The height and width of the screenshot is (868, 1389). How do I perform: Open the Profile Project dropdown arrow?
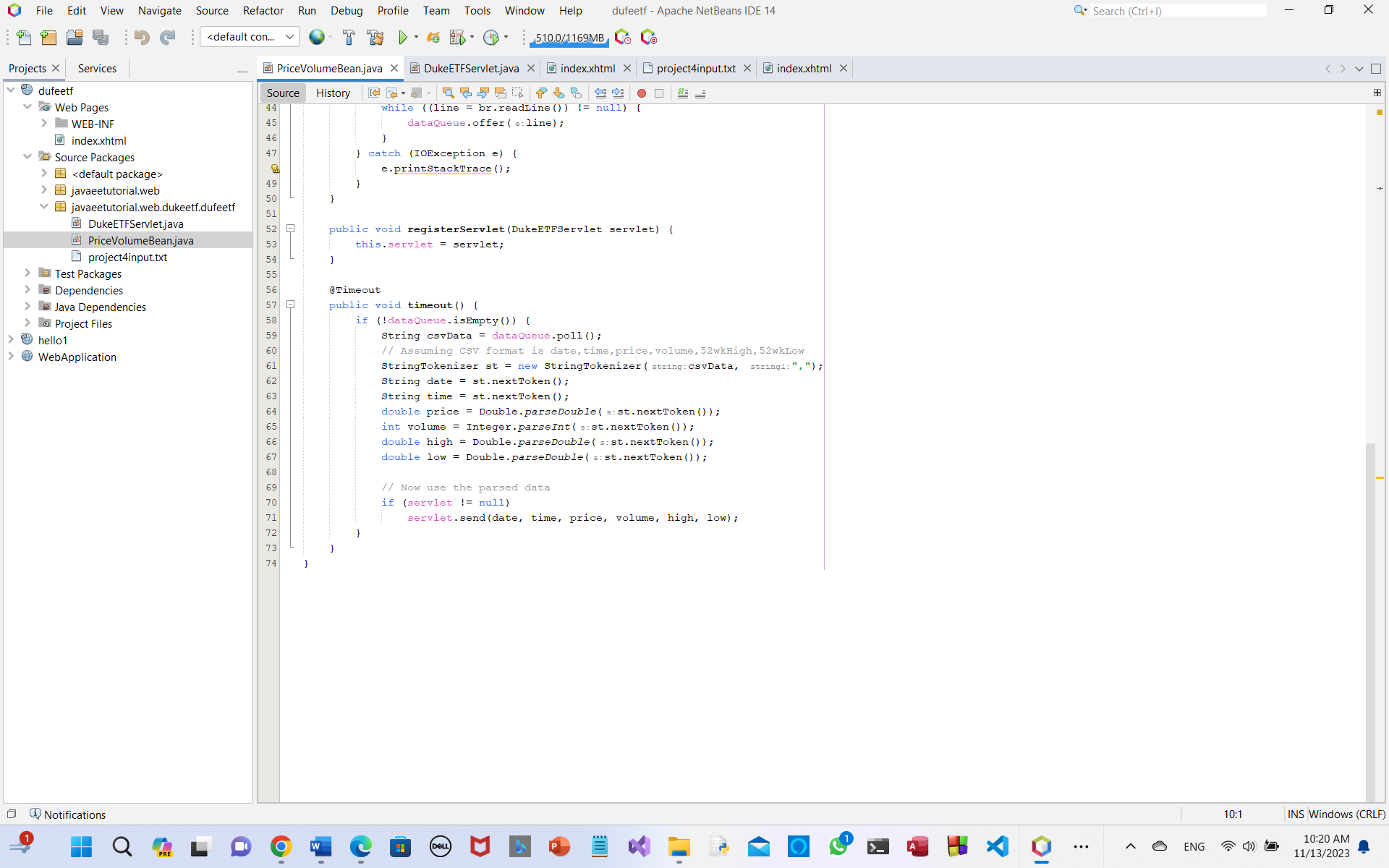(x=506, y=37)
